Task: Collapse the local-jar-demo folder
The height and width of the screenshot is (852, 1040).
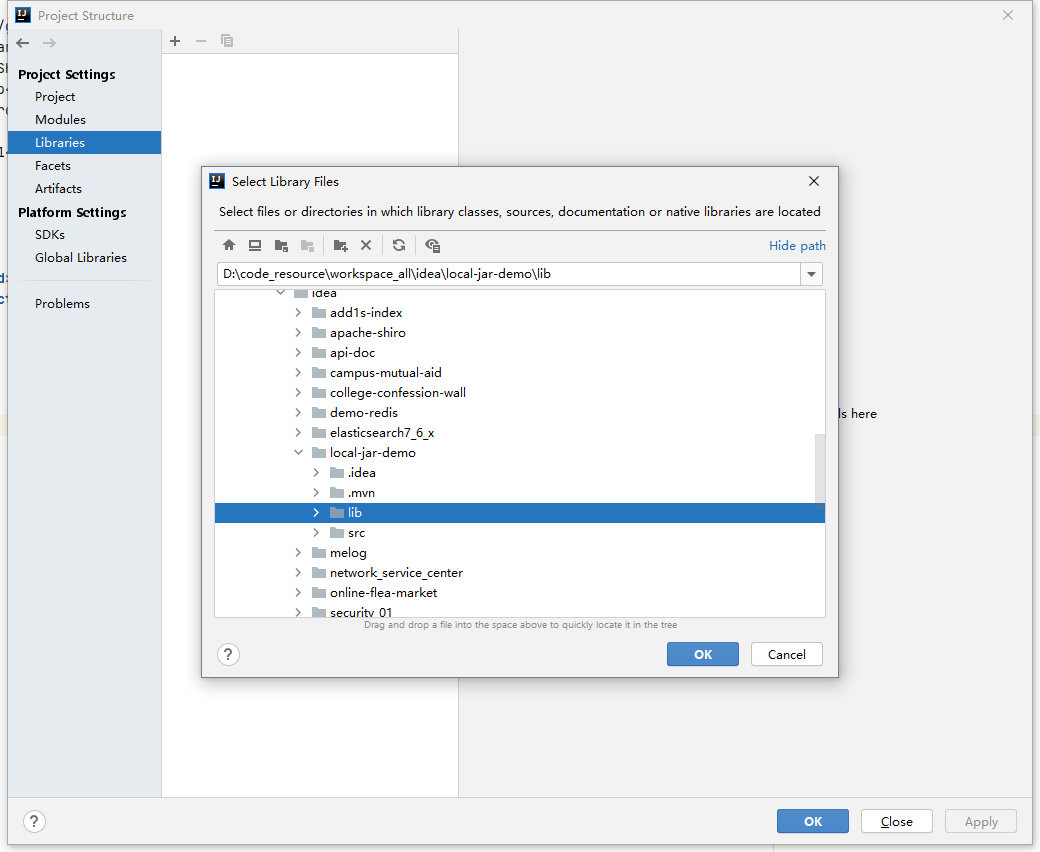Action: pos(298,453)
